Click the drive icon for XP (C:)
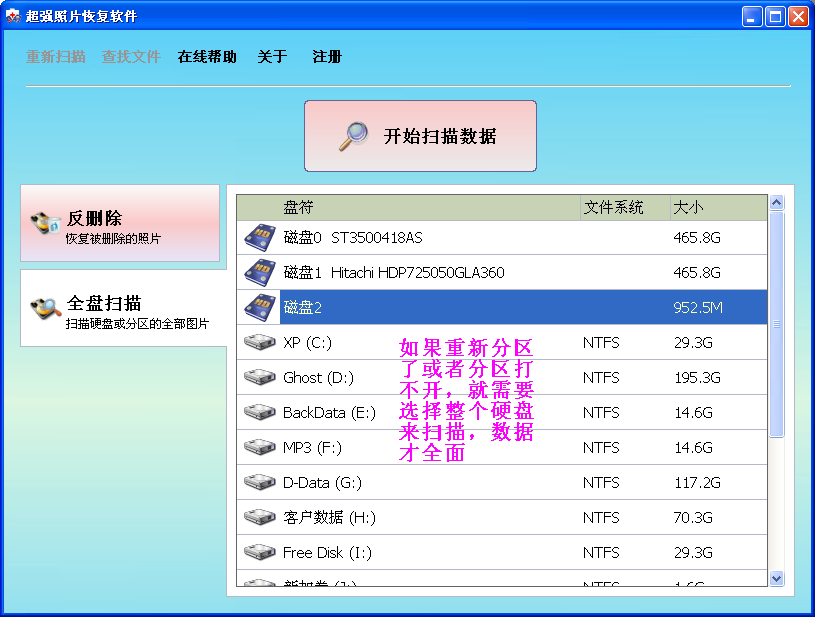Image resolution: width=815 pixels, height=617 pixels. (260, 342)
